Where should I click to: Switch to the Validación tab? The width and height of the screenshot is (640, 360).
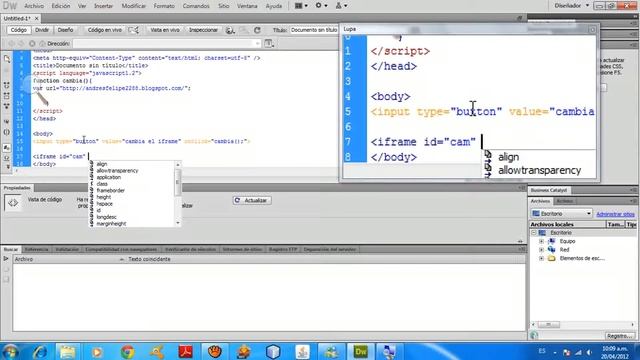point(67,249)
